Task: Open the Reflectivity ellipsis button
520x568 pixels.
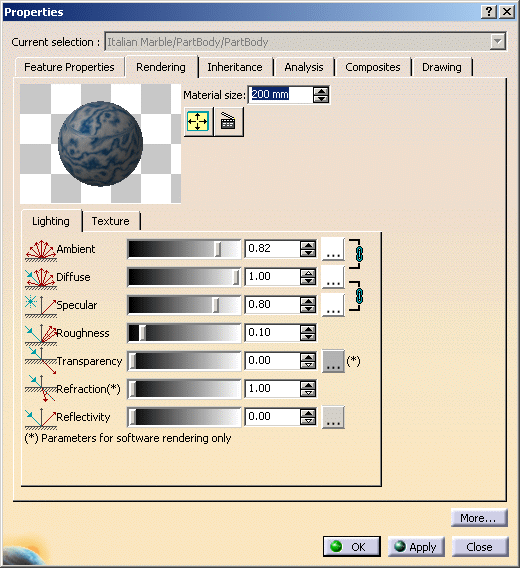Action: point(333,417)
